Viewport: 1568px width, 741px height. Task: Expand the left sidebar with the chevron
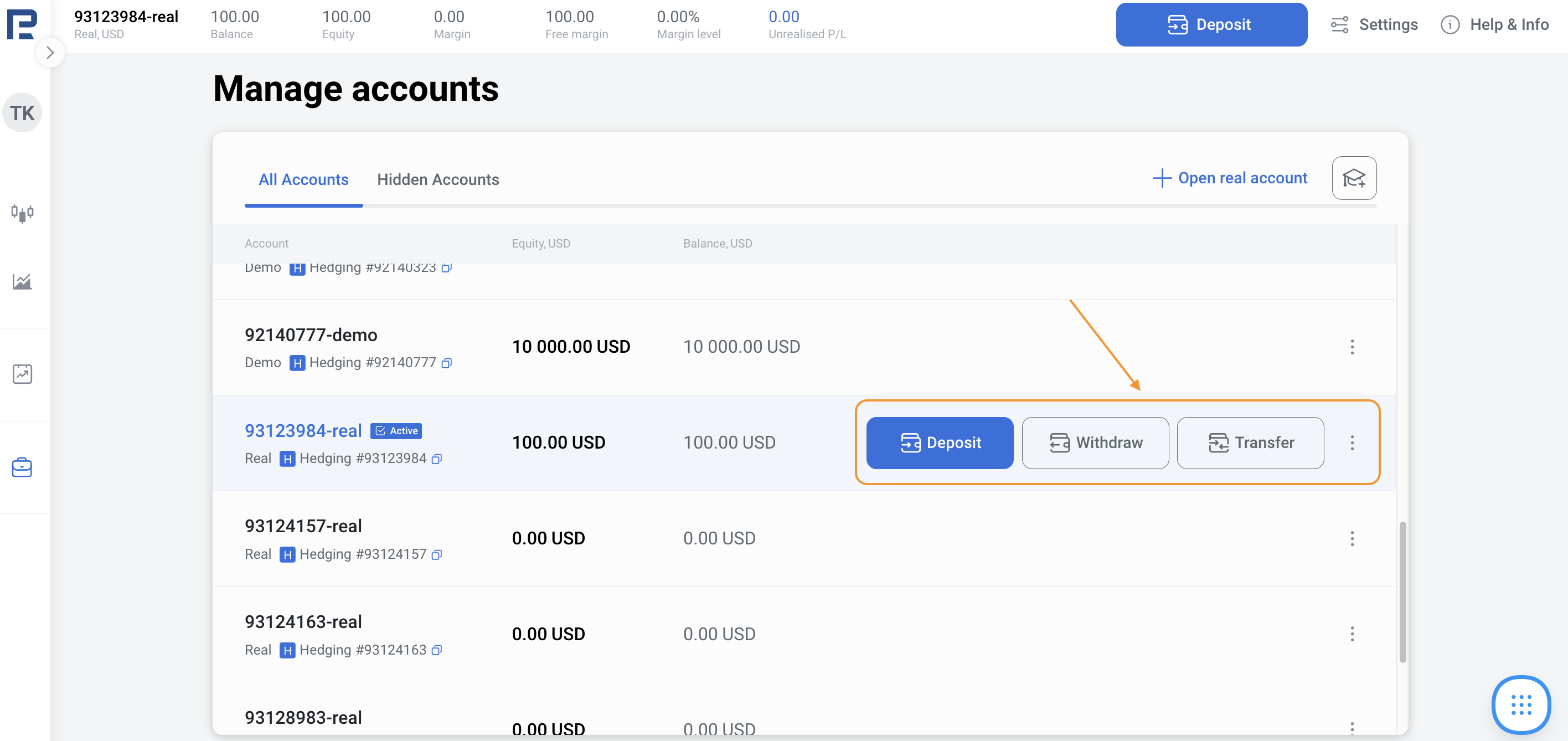50,53
